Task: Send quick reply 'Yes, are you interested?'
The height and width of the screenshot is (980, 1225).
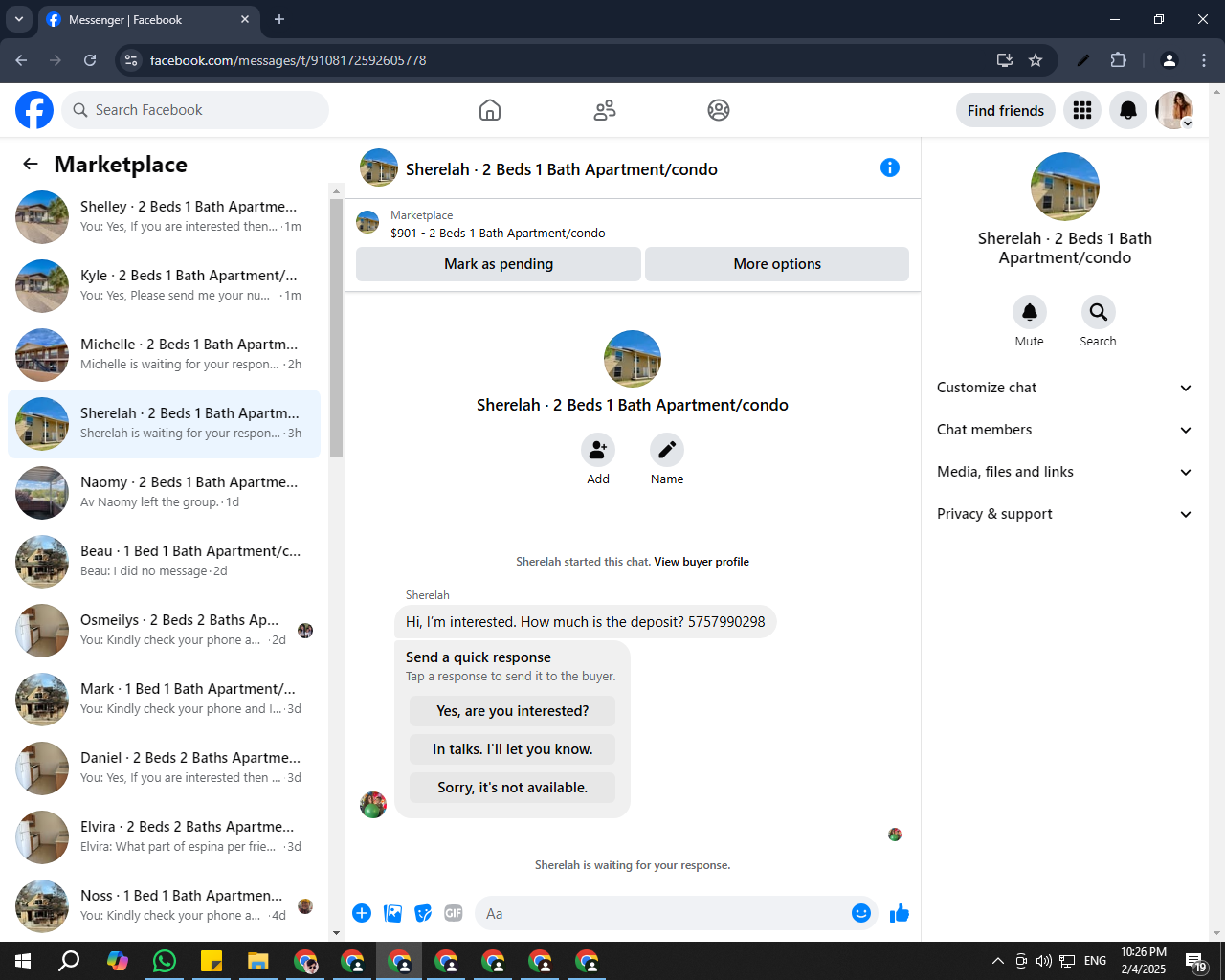Action: click(x=512, y=711)
